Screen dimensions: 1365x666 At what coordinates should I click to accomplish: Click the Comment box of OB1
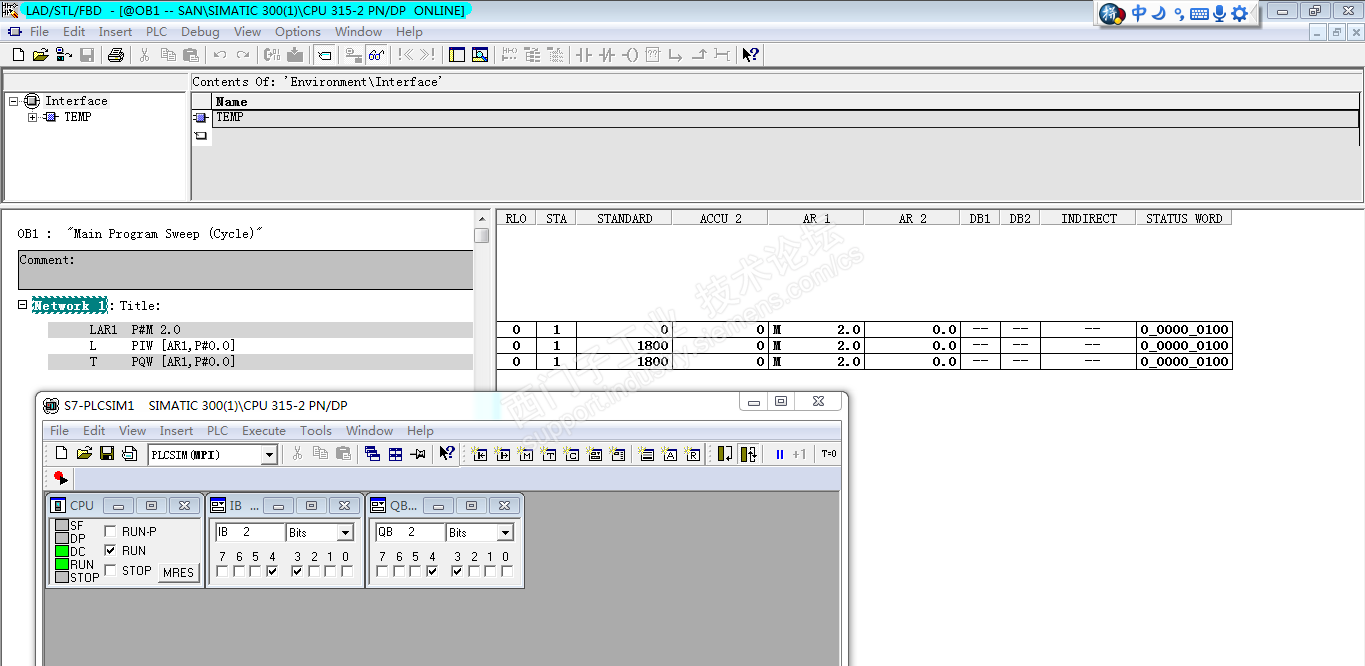[245, 270]
